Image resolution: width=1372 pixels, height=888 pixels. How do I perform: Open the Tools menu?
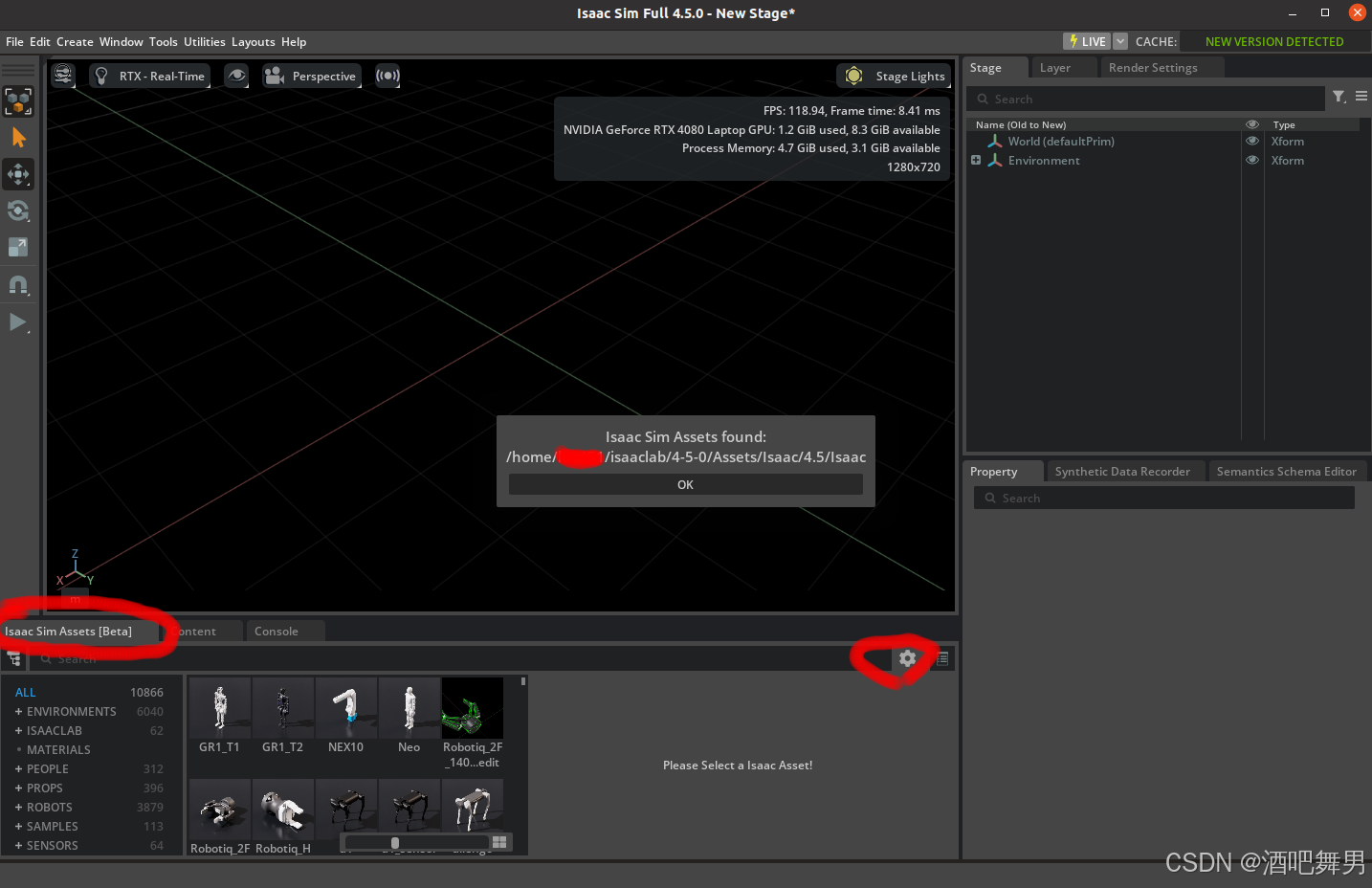[164, 42]
